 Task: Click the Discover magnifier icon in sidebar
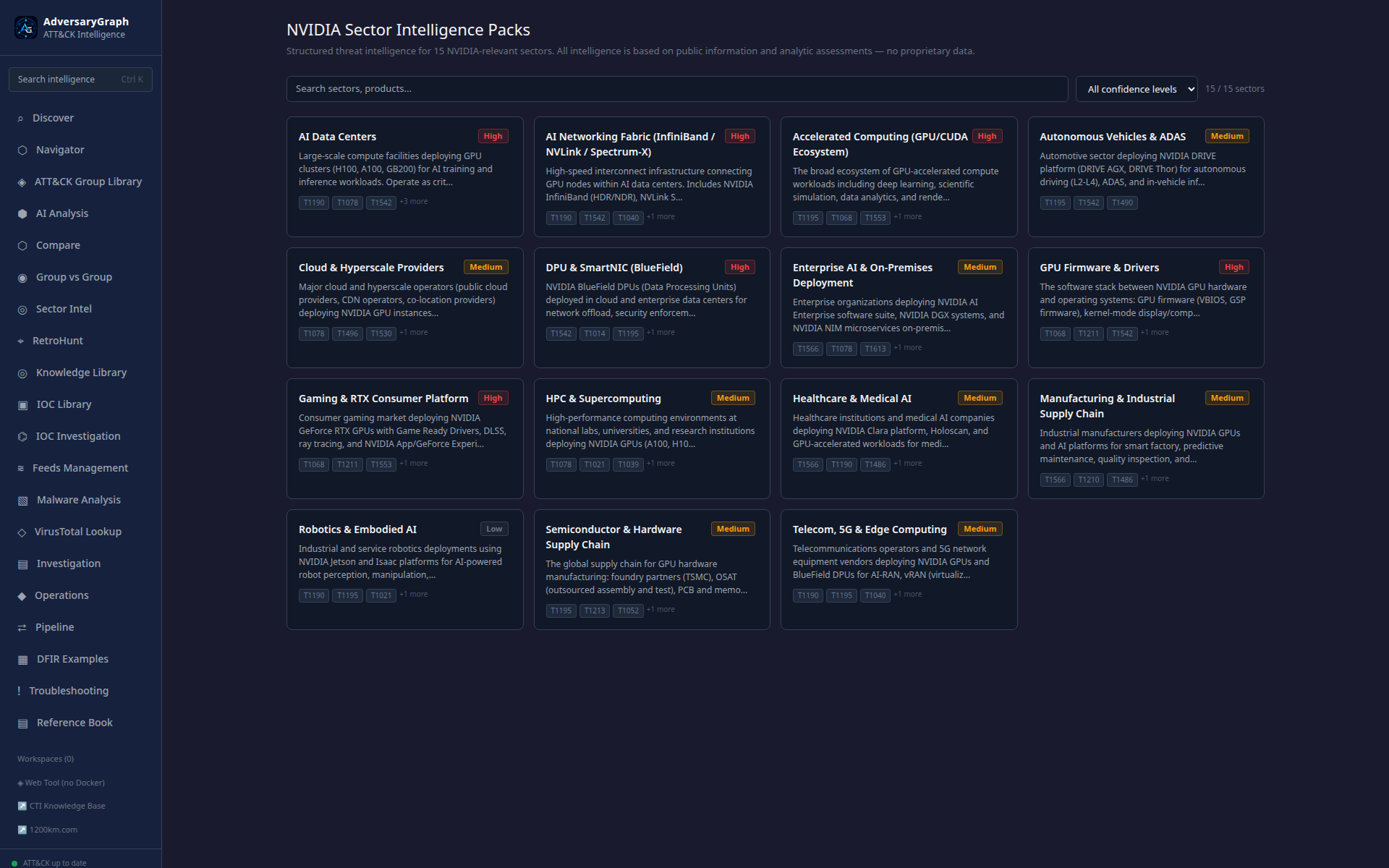(20, 119)
